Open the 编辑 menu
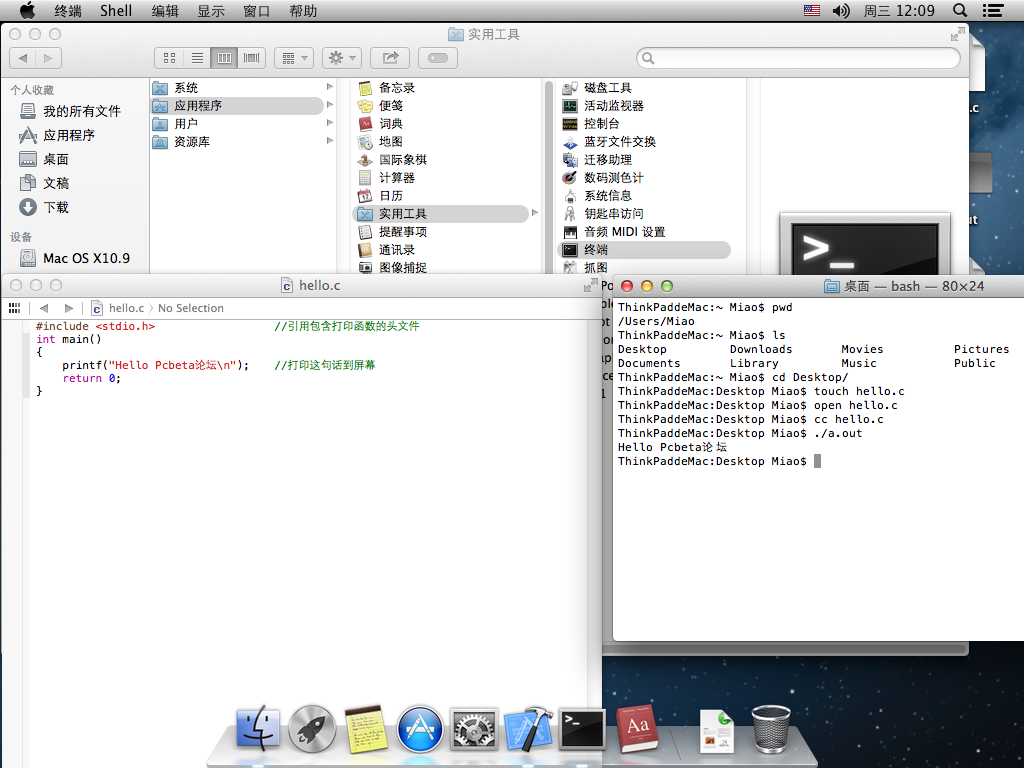The image size is (1024, 768). click(x=165, y=10)
